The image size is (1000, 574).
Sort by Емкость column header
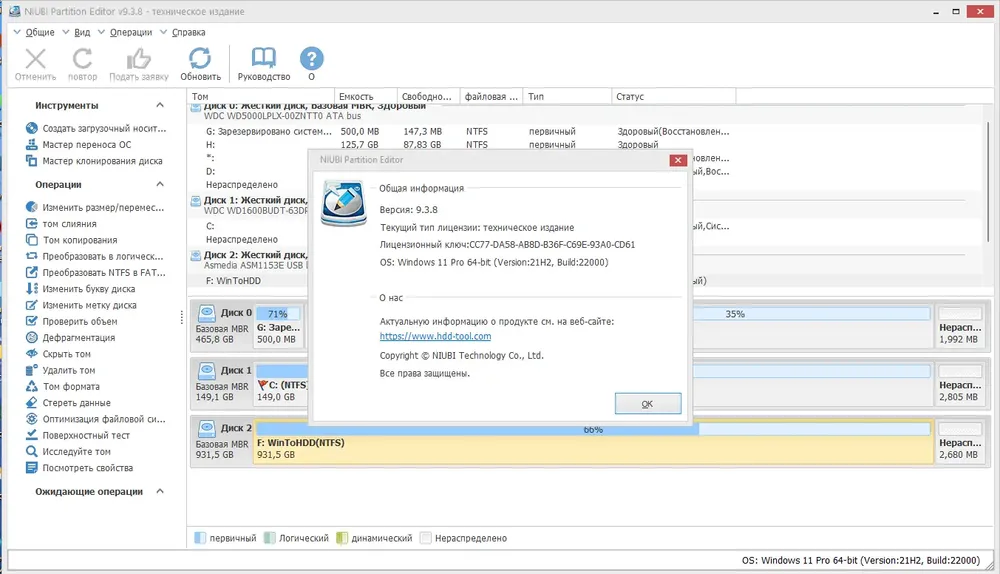pos(365,96)
